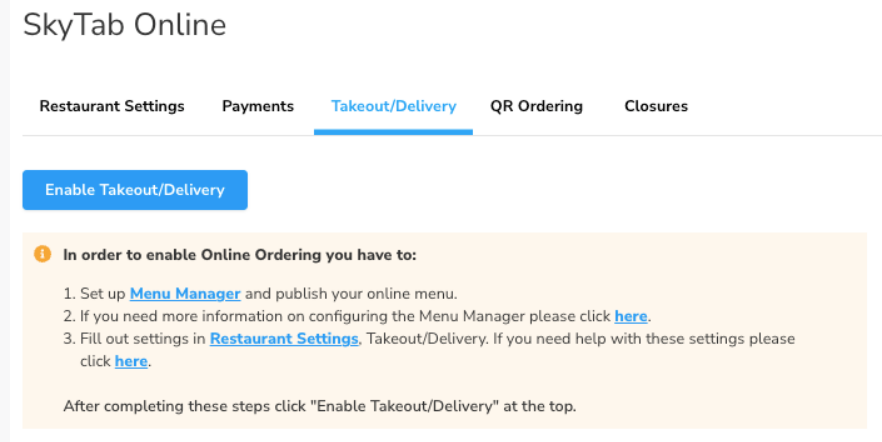Open the Restaurant Settings link in step 3
This screenshot has width=882, height=442.
tap(284, 339)
